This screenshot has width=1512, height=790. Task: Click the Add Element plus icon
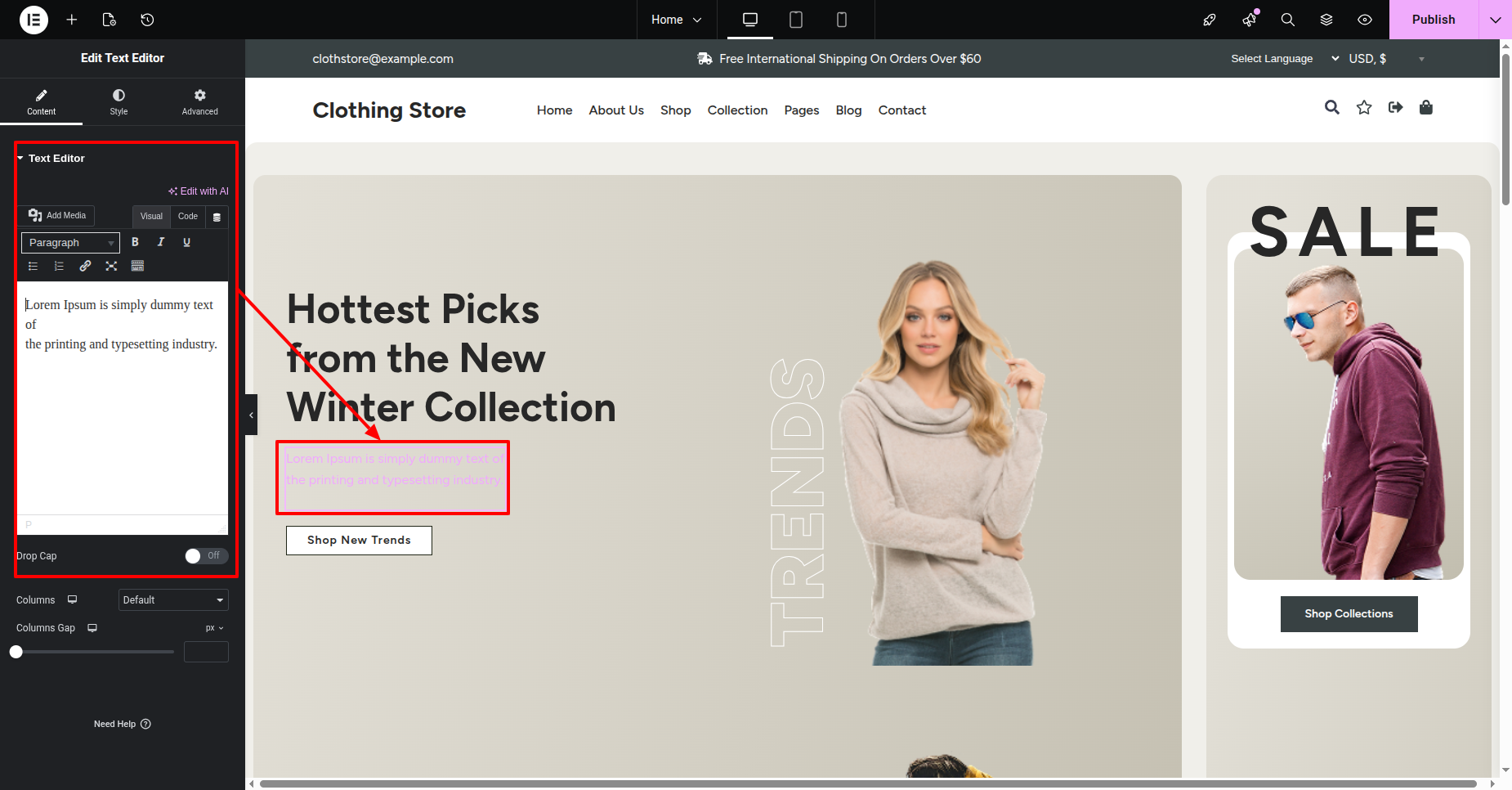[x=72, y=20]
